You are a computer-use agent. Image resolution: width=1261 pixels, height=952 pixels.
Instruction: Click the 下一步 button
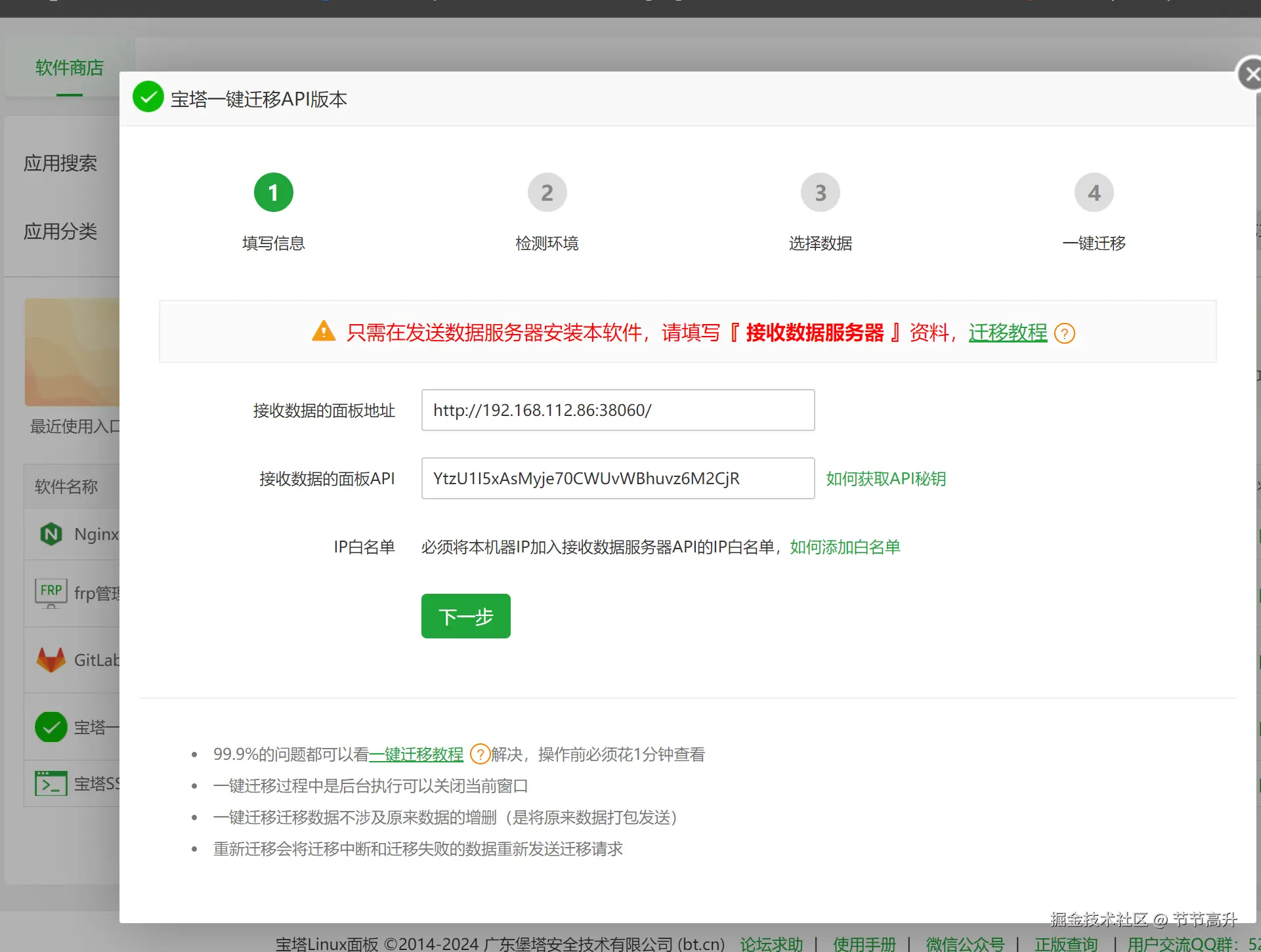465,616
